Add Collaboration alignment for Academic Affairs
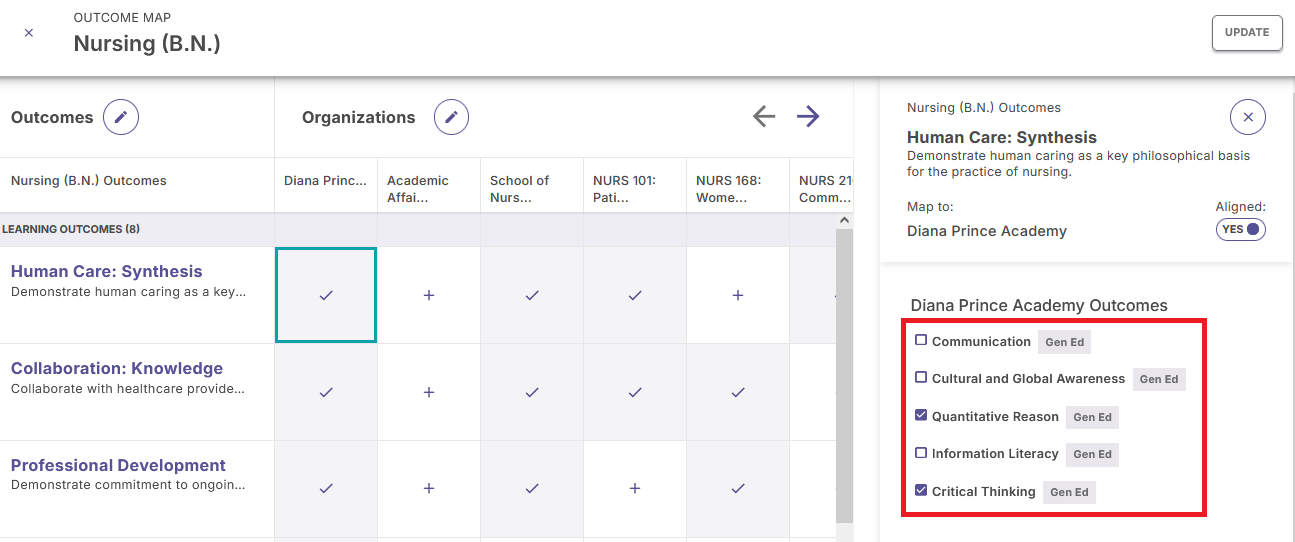This screenshot has width=1295, height=542. click(429, 392)
